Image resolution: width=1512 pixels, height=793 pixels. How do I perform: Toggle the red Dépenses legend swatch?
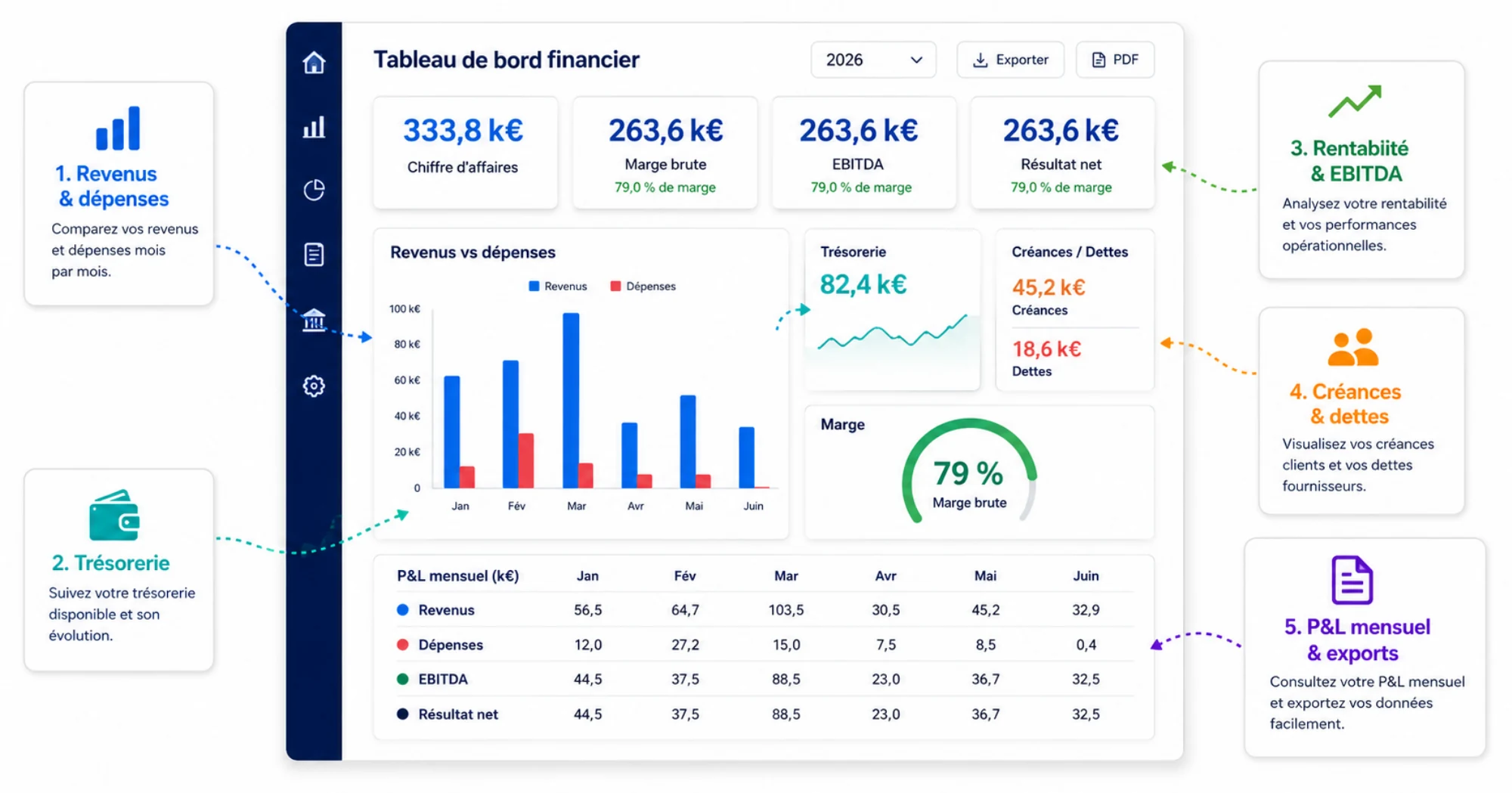pos(615,286)
